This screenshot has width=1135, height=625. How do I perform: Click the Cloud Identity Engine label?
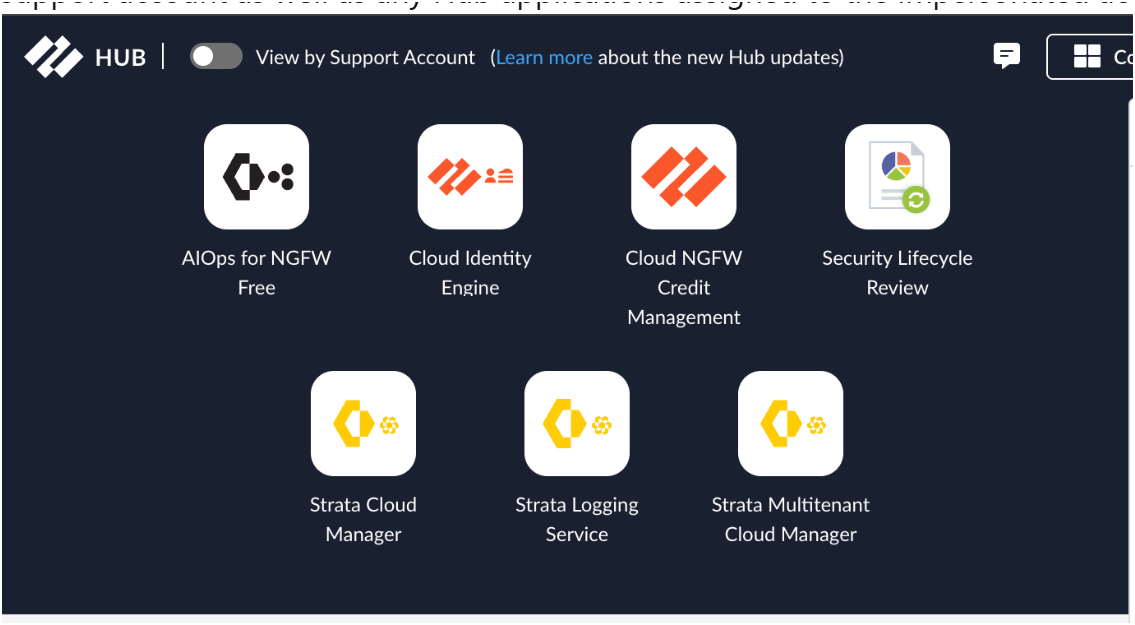[x=470, y=272]
